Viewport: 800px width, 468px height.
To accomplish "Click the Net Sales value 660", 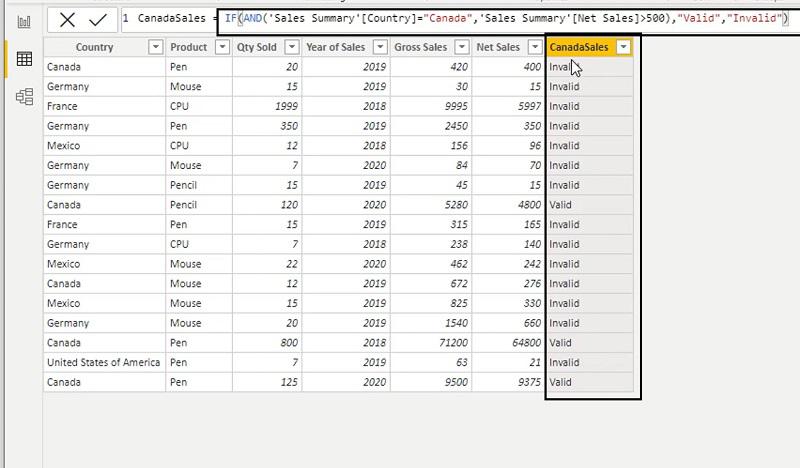I will pos(532,323).
